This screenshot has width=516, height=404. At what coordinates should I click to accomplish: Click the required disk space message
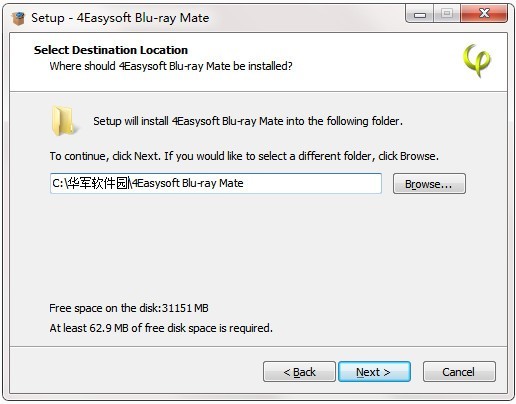(161, 328)
